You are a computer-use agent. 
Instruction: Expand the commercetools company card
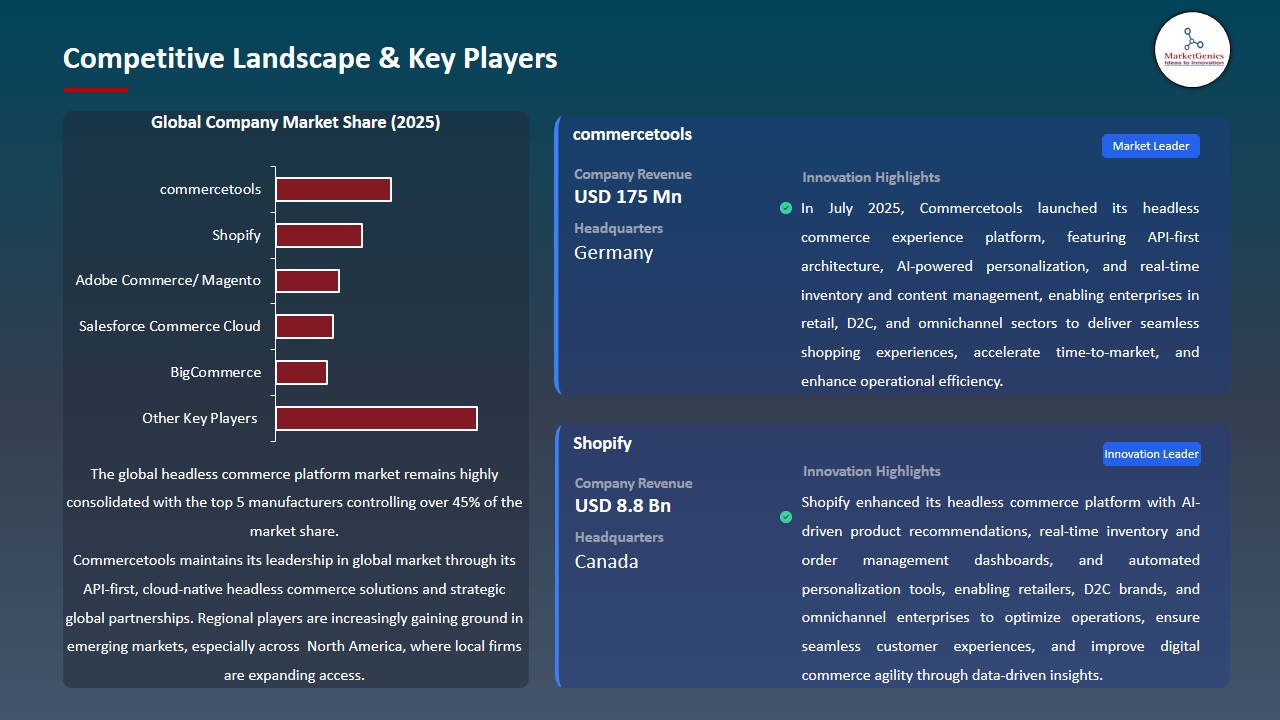pyautogui.click(x=890, y=253)
